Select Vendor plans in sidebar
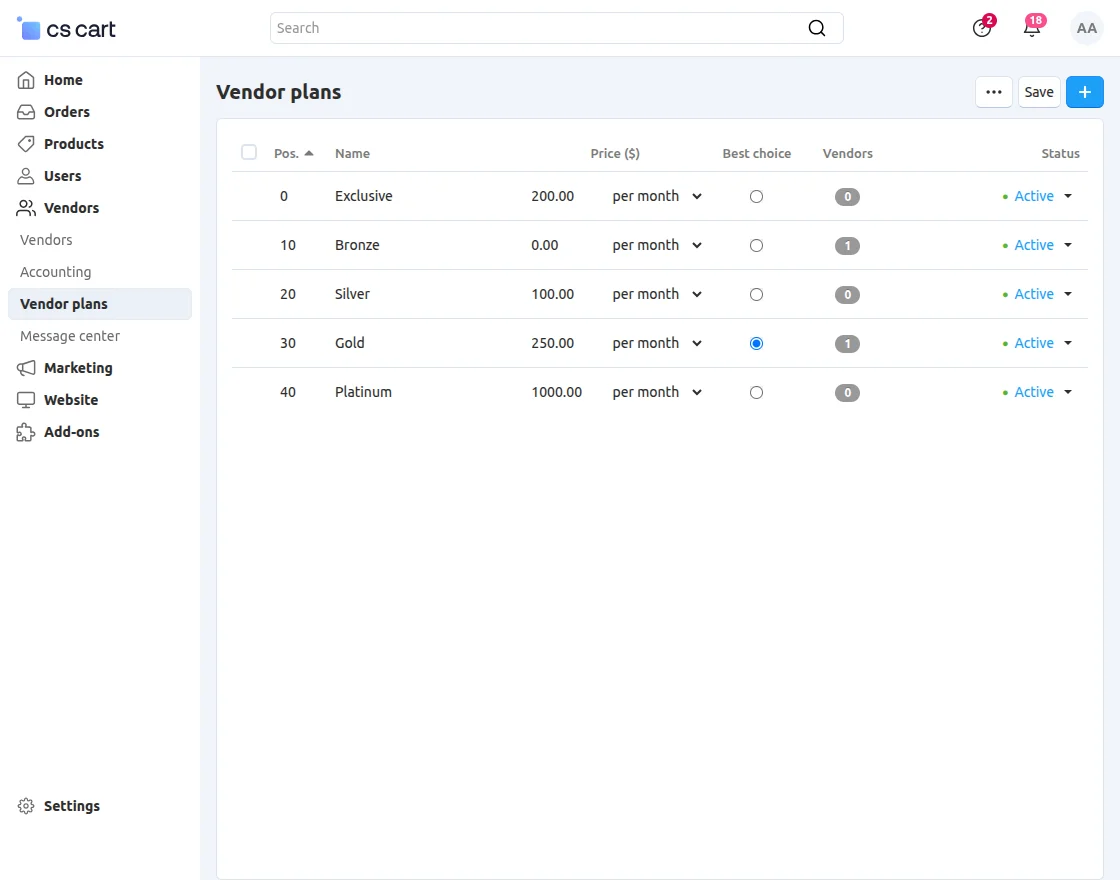Image resolution: width=1120 pixels, height=880 pixels. pyautogui.click(x=99, y=304)
